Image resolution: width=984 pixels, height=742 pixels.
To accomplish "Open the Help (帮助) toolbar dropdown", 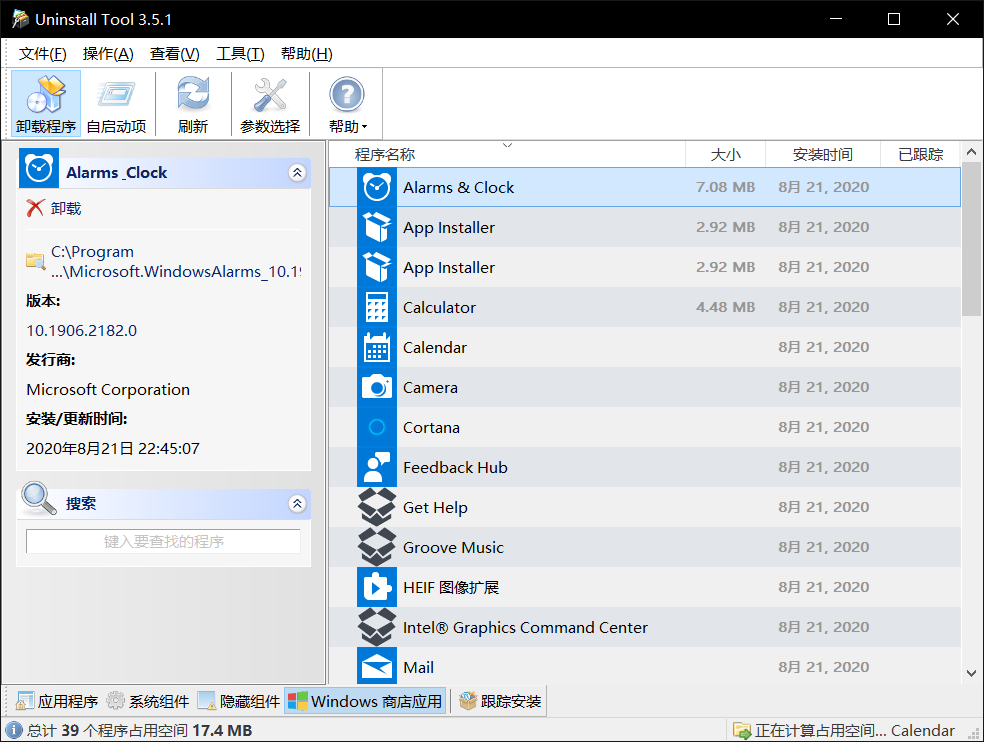I will point(347,103).
